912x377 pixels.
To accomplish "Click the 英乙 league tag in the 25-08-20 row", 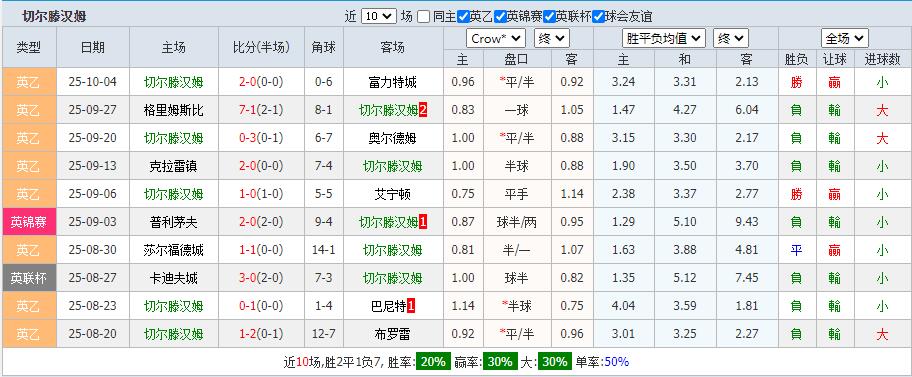I will pos(29,334).
